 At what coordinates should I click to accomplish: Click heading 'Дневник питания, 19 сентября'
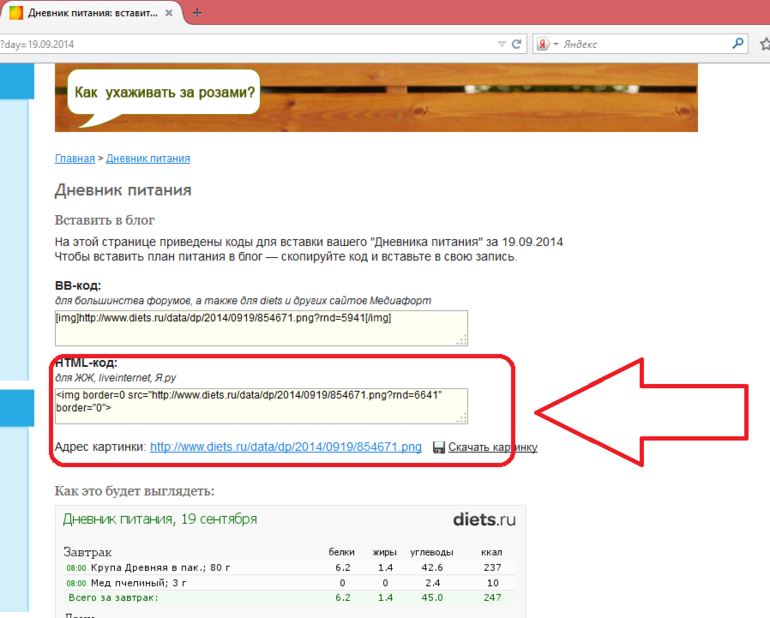(160, 519)
